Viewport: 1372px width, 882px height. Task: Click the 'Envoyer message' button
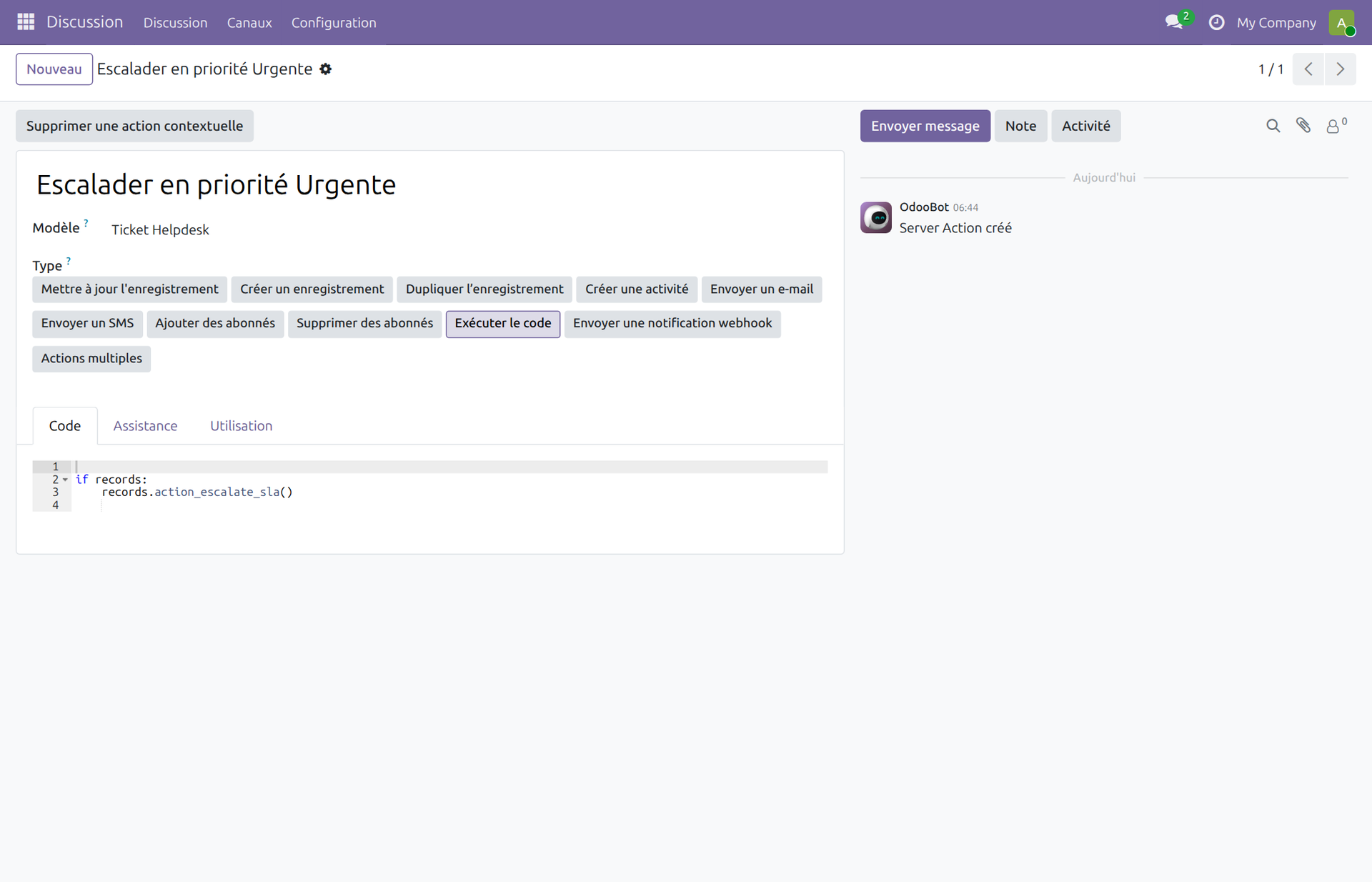pyautogui.click(x=925, y=125)
